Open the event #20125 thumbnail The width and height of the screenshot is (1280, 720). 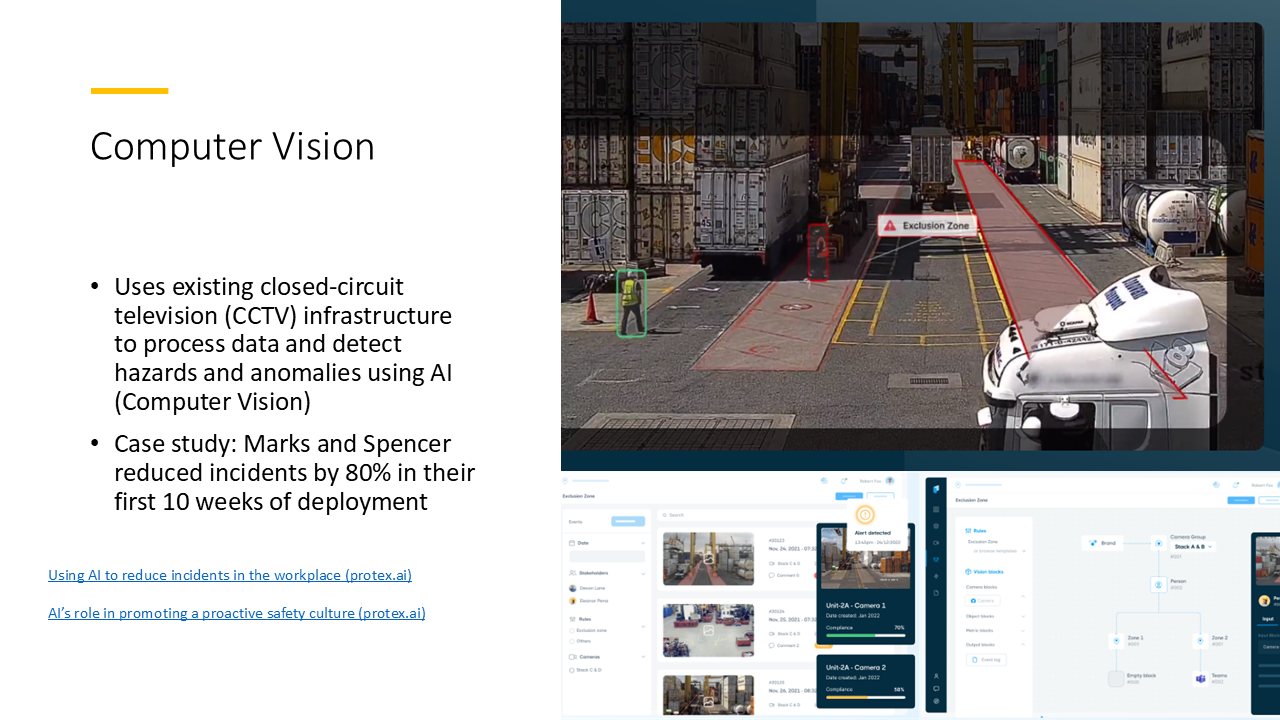[708, 695]
